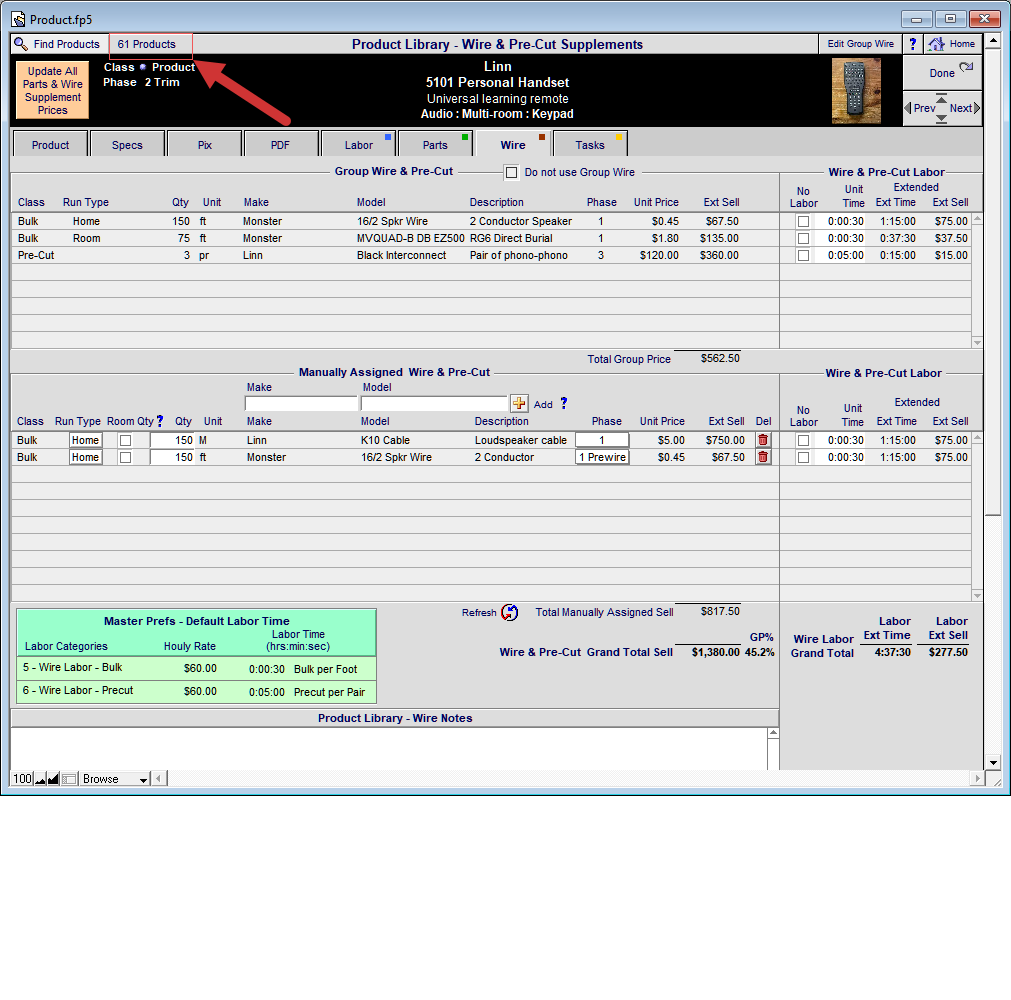Check No Labor for the MVQUAD-B DB EZ500 row
Viewport: 1011px width, 1000px height.
click(x=803, y=239)
